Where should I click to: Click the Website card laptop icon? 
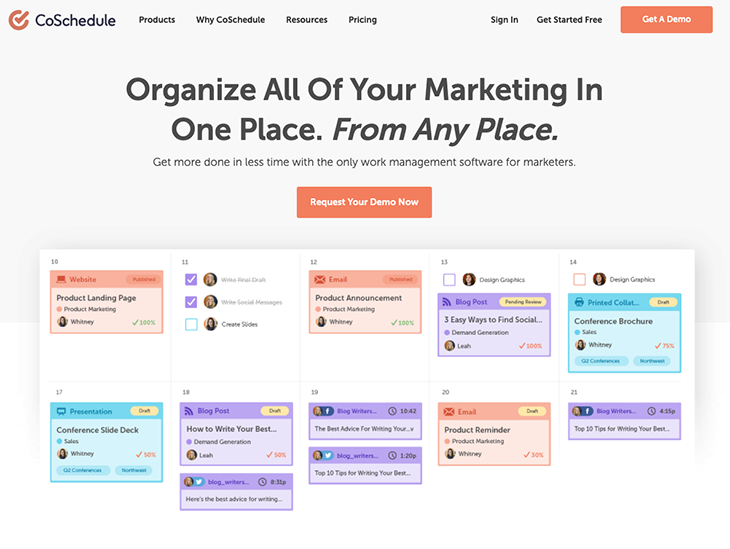click(61, 279)
